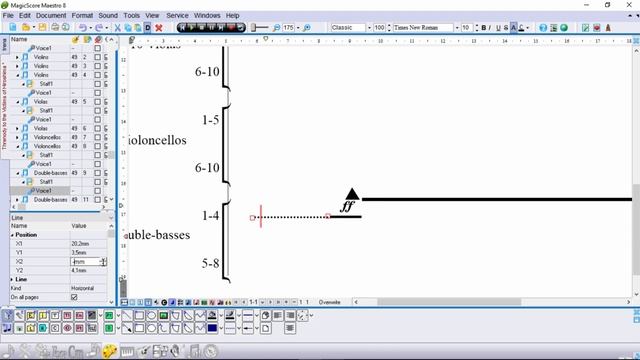Click the Redo arrow icon
Screen dimensions: 640x360
99,27
